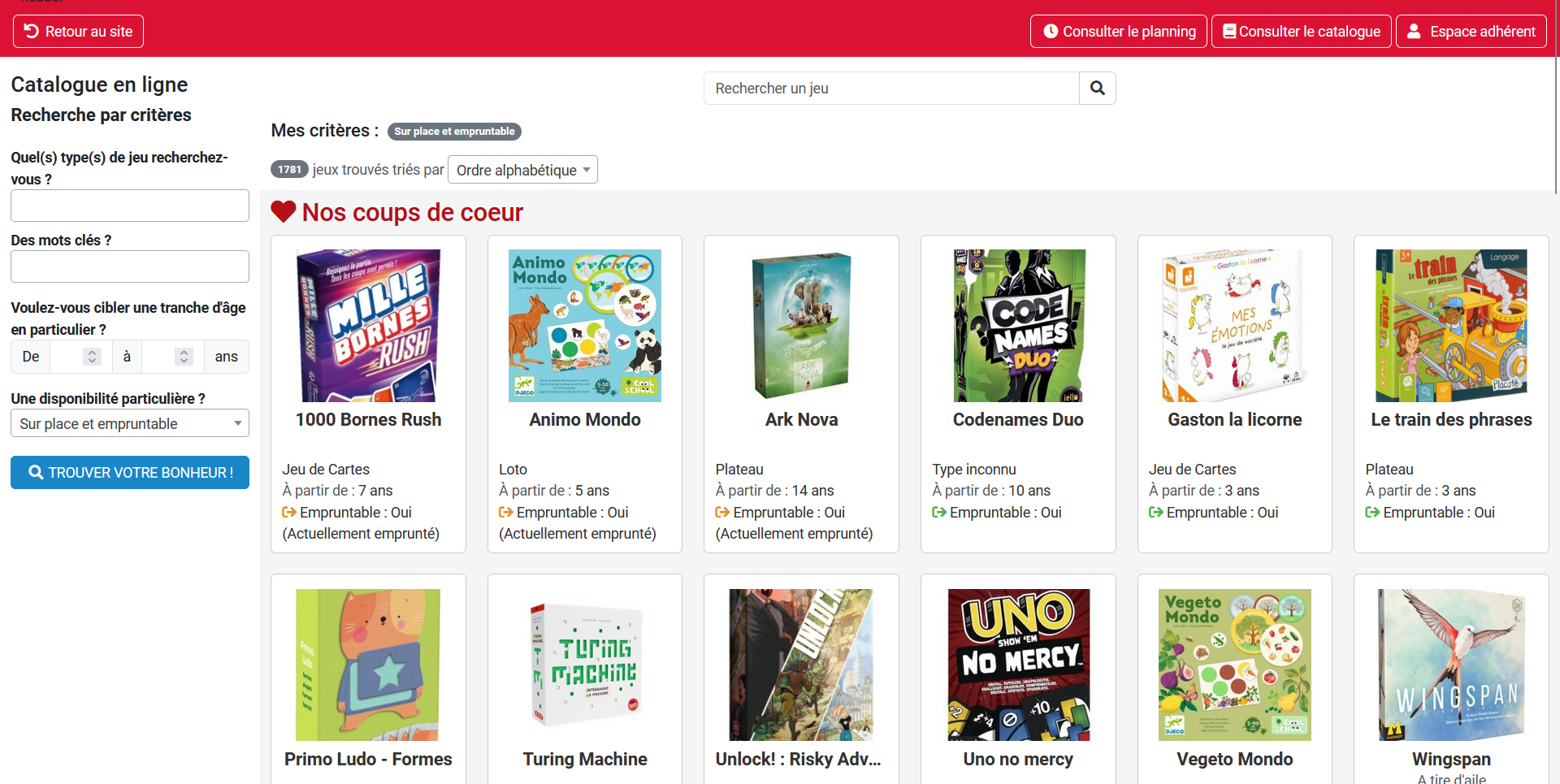Open Turing Machine box image
The height and width of the screenshot is (784, 1560).
coord(585,665)
